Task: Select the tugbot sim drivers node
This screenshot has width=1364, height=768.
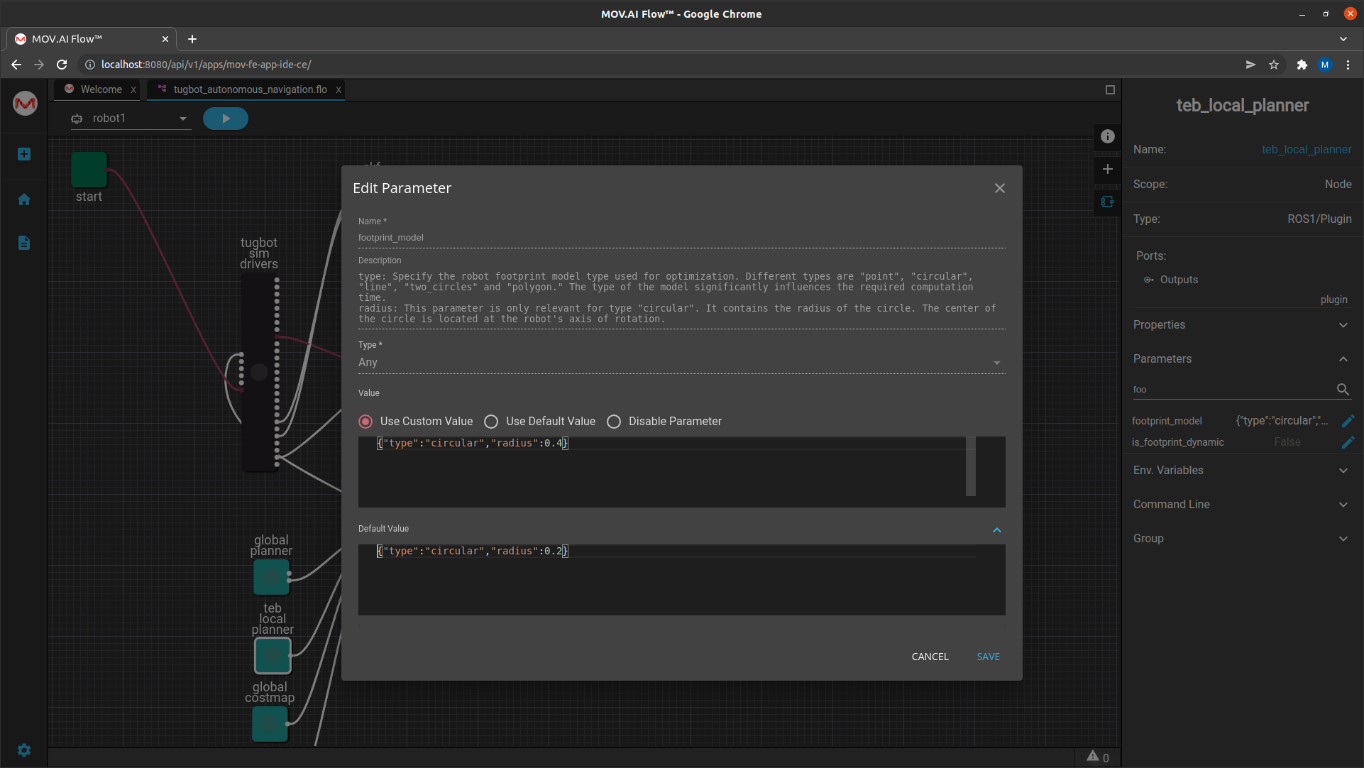Action: [260, 373]
